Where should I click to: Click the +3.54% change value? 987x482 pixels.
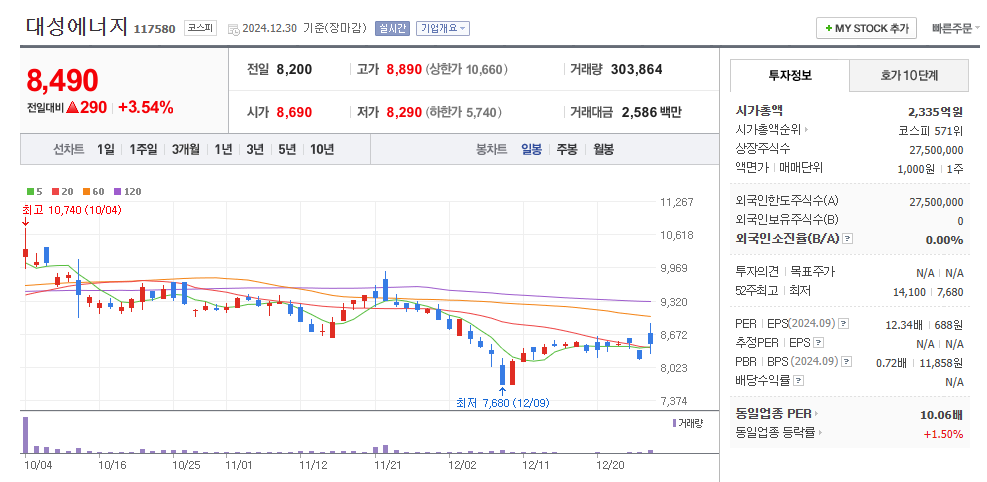click(145, 108)
